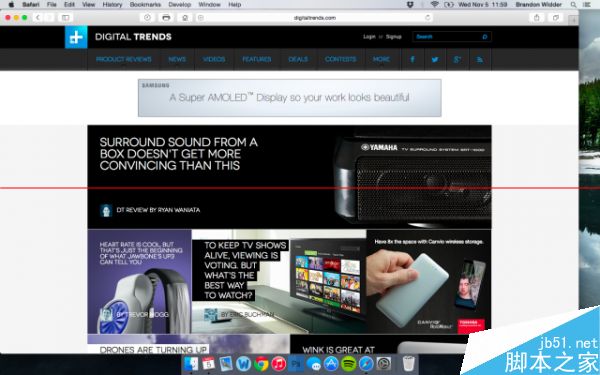600x375 pixels.
Task: Expand the More nav dropdown
Action: (x=381, y=59)
